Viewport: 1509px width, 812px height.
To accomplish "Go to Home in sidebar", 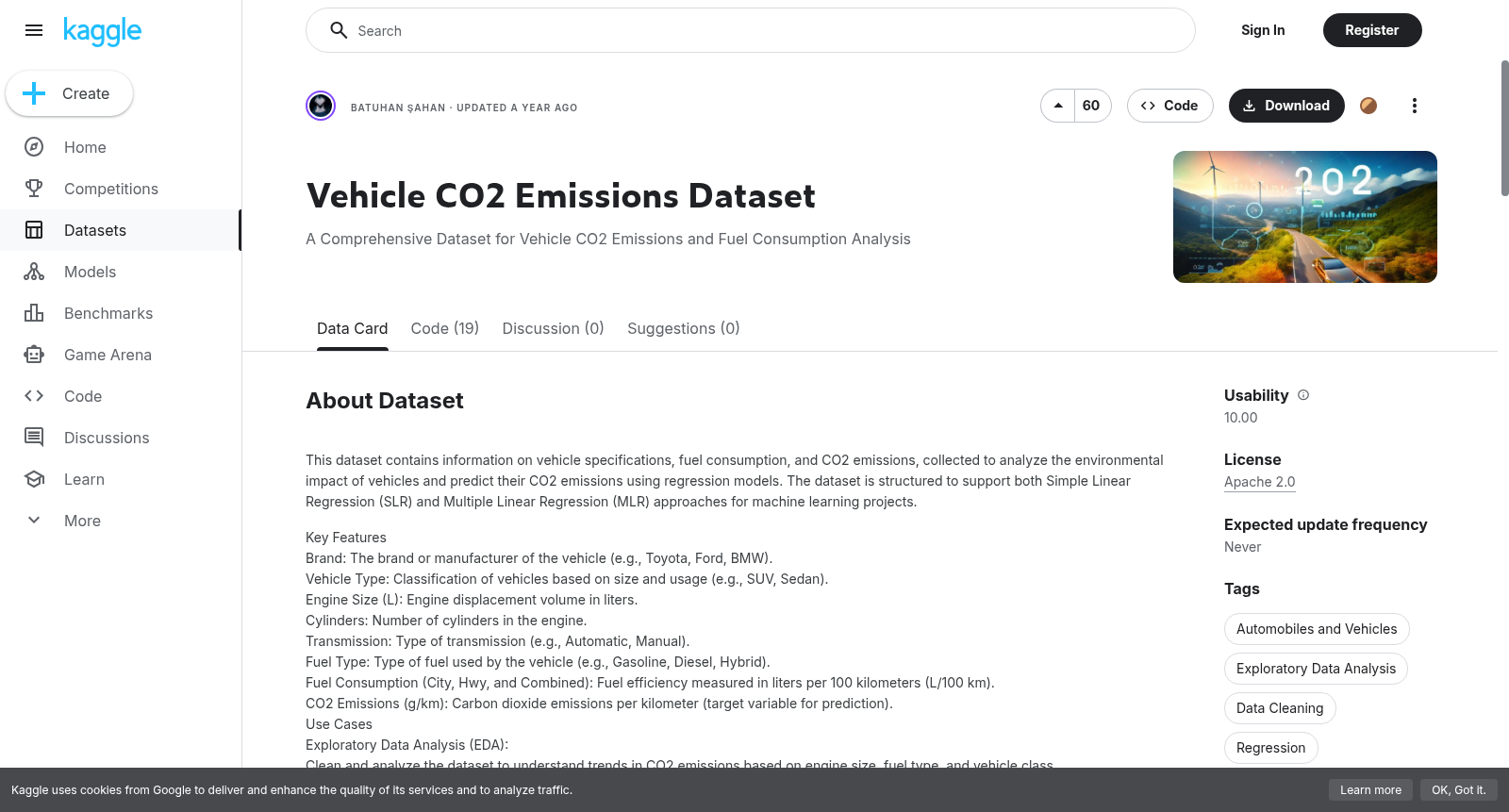I will [x=85, y=147].
